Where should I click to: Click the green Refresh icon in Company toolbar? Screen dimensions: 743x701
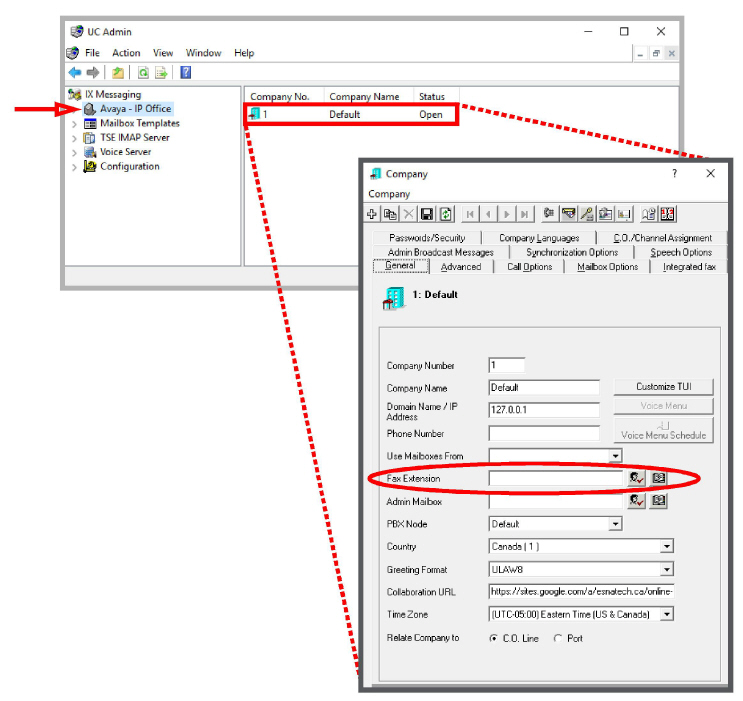pyautogui.click(x=445, y=214)
